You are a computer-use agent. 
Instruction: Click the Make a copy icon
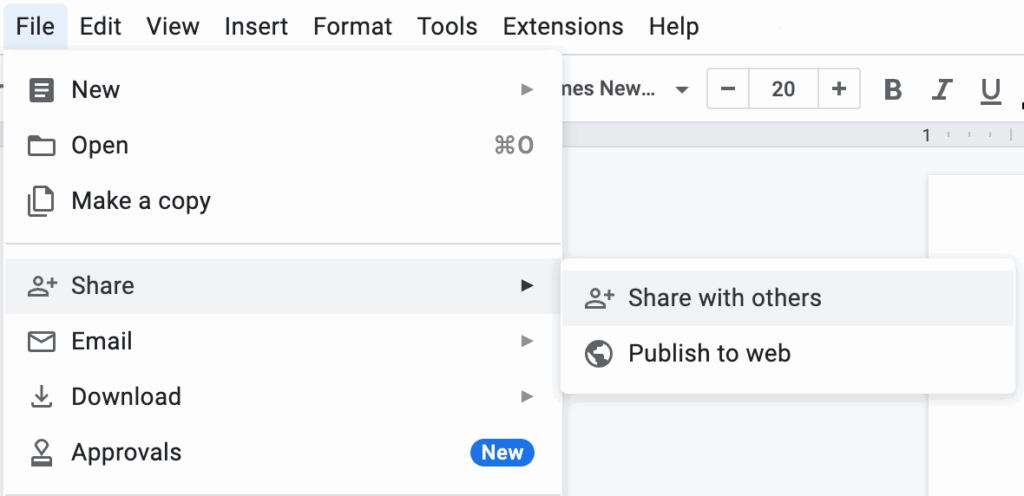point(41,201)
